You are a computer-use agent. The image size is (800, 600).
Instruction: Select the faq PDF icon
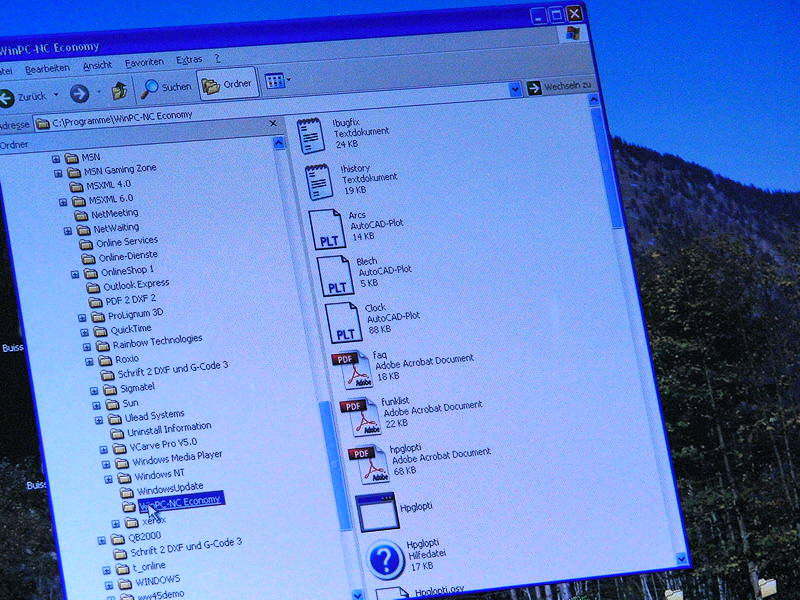click(352, 369)
